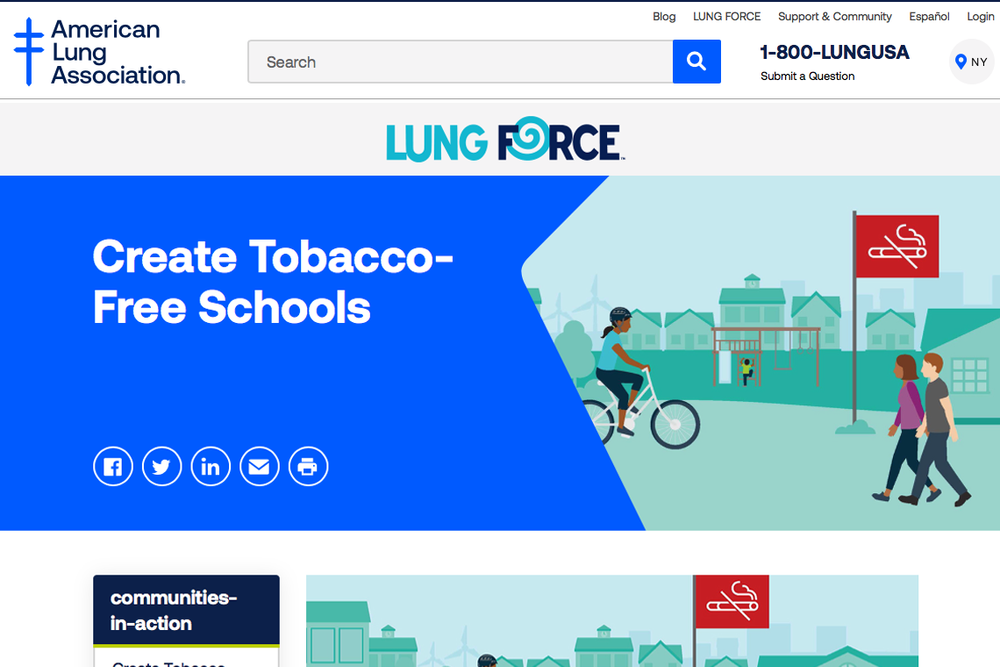Focus the Search input field
Image resolution: width=1000 pixels, height=667 pixels.
point(460,61)
